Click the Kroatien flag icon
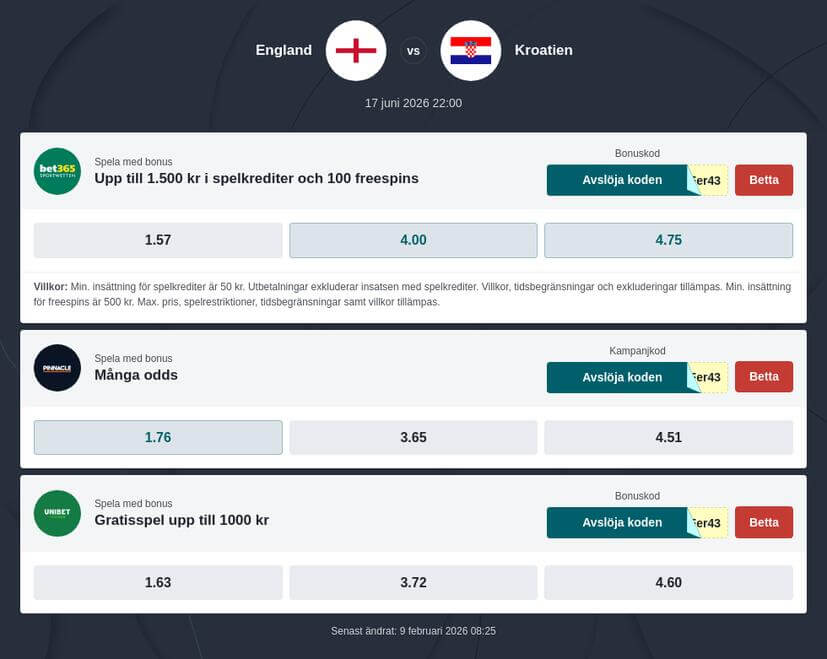The image size is (827, 659). tap(470, 50)
